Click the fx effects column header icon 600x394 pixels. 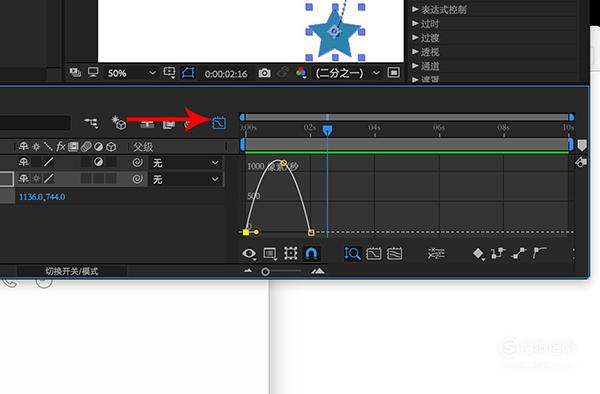[60, 146]
